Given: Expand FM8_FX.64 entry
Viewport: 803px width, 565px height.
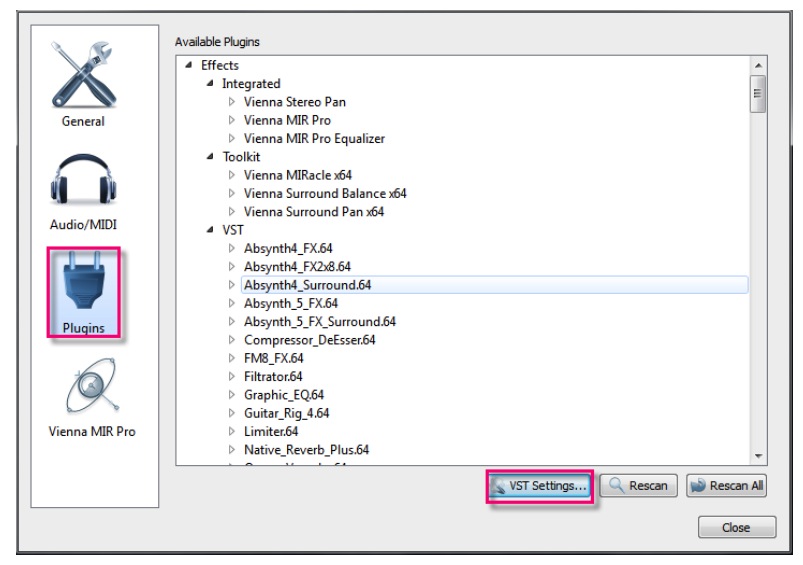Looking at the screenshot, I should tap(231, 358).
